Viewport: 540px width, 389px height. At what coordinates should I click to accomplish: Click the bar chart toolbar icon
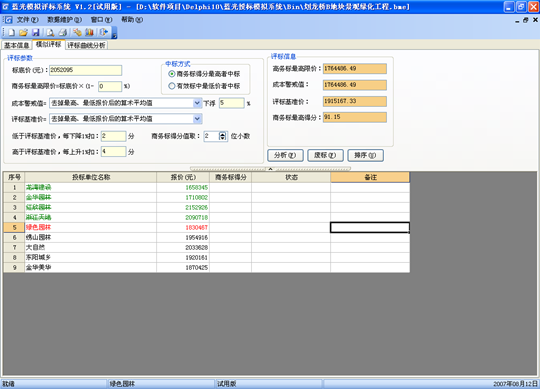(89, 32)
